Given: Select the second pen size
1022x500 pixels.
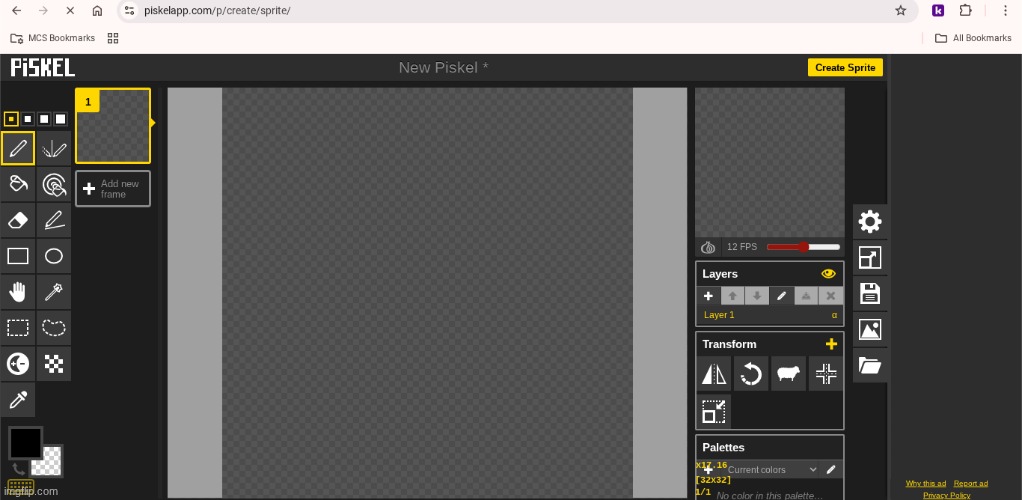Looking at the screenshot, I should pos(27,119).
